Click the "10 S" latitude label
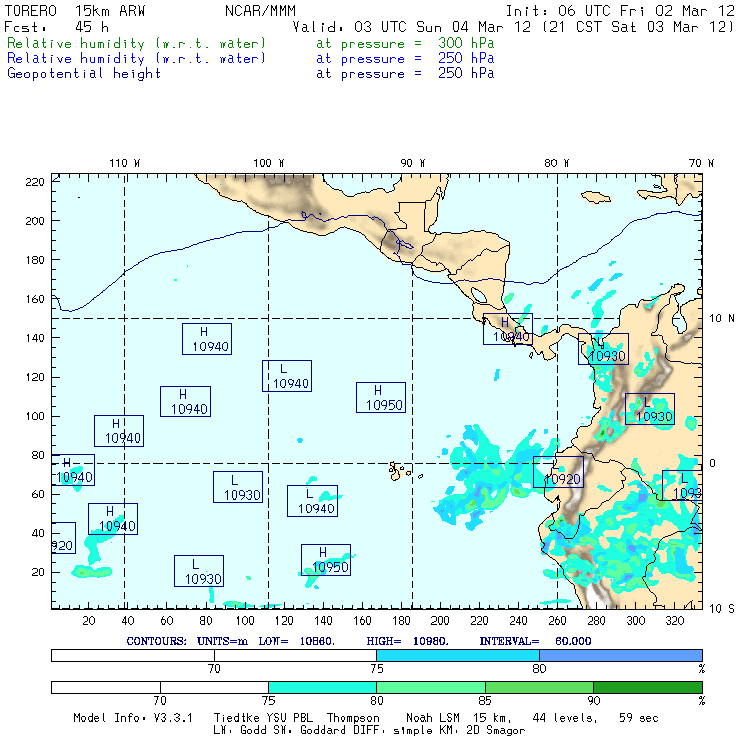Screen dimensions: 740x740 (x=722, y=609)
